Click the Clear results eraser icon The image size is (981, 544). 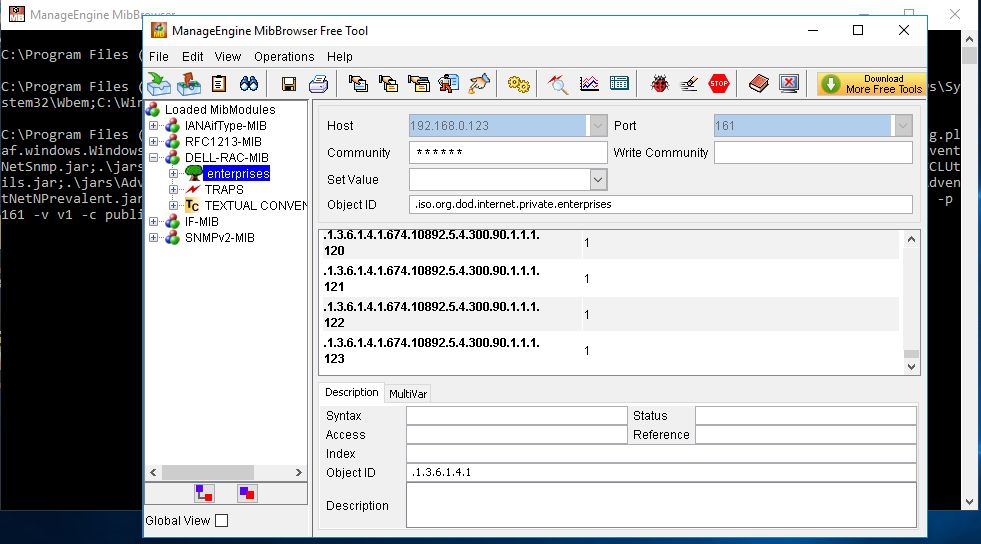pyautogui.click(x=689, y=83)
